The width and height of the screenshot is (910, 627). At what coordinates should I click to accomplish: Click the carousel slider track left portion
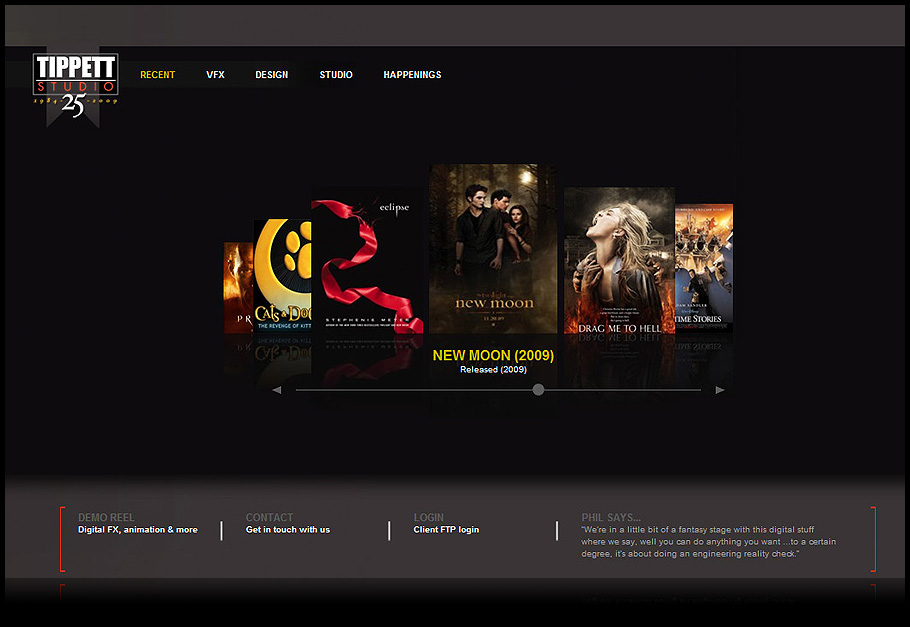(x=413, y=390)
